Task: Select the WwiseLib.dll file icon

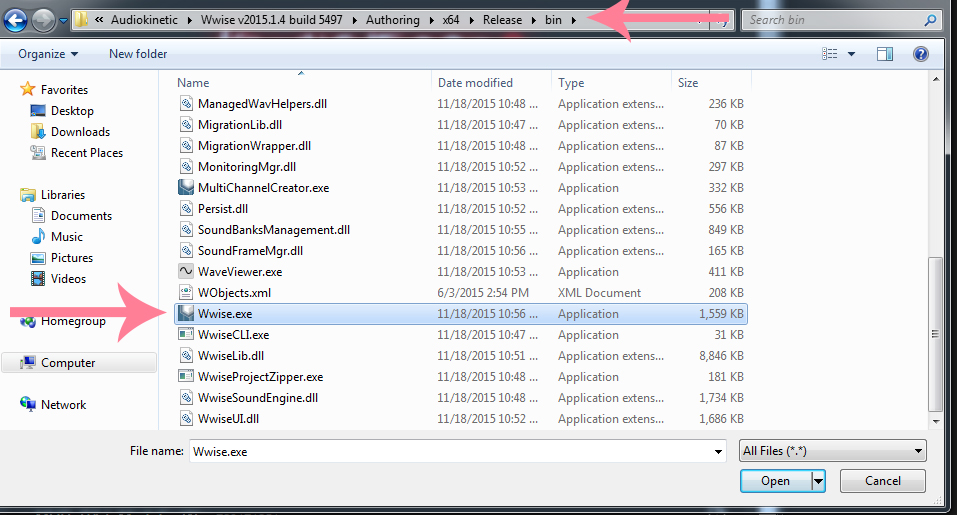Action: click(x=186, y=355)
